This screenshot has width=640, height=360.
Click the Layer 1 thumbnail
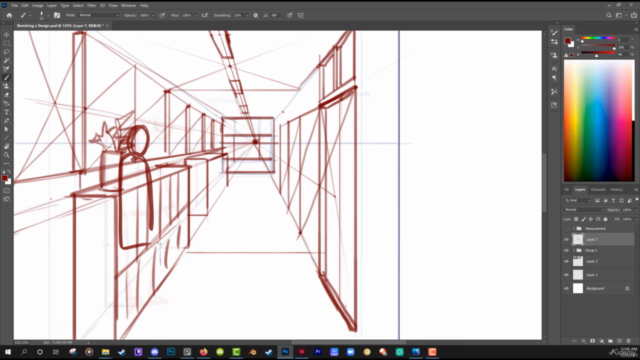click(x=578, y=275)
